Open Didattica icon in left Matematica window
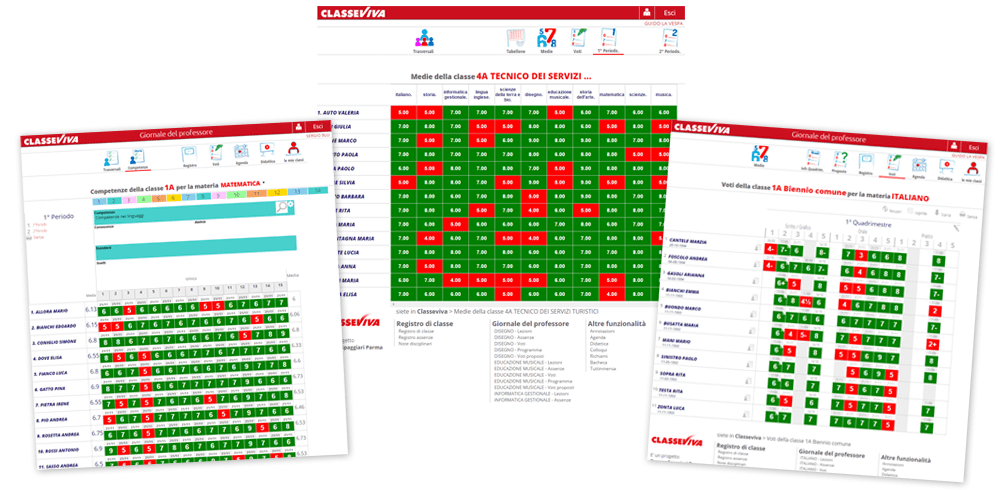 [x=267, y=153]
